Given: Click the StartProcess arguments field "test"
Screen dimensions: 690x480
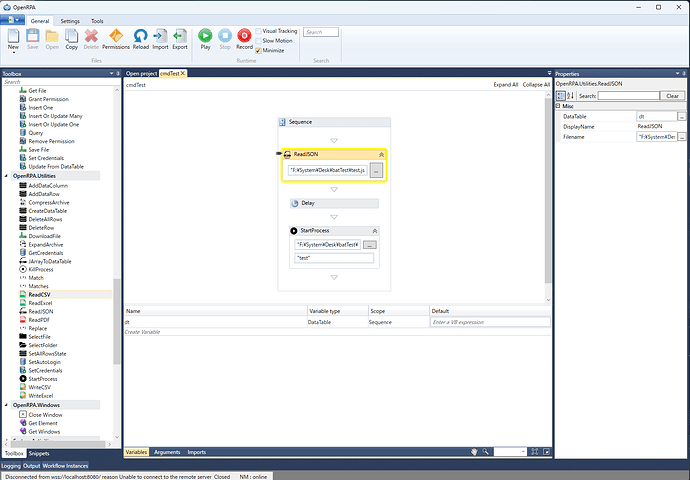Looking at the screenshot, I should [334, 258].
